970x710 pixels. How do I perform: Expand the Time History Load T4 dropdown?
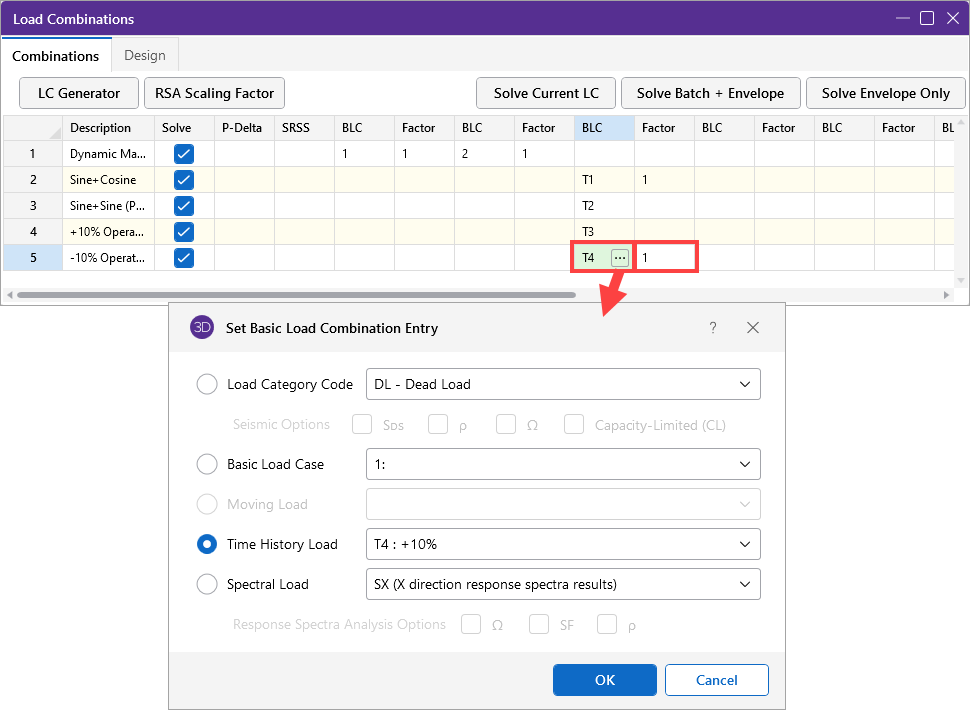pyautogui.click(x=563, y=544)
